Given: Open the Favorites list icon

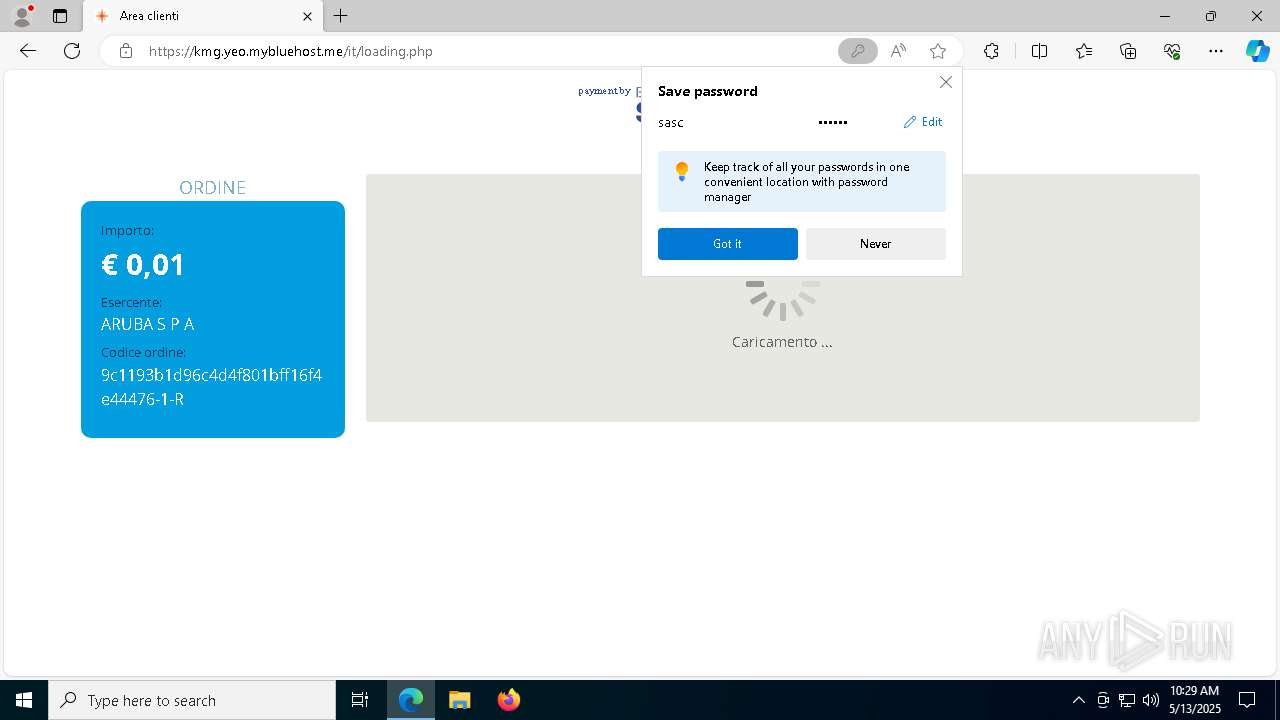Looking at the screenshot, I should [x=1084, y=51].
